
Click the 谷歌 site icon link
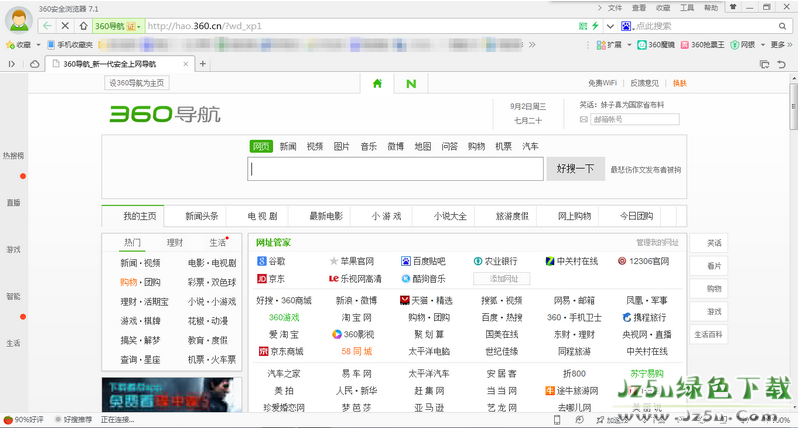coord(271,261)
